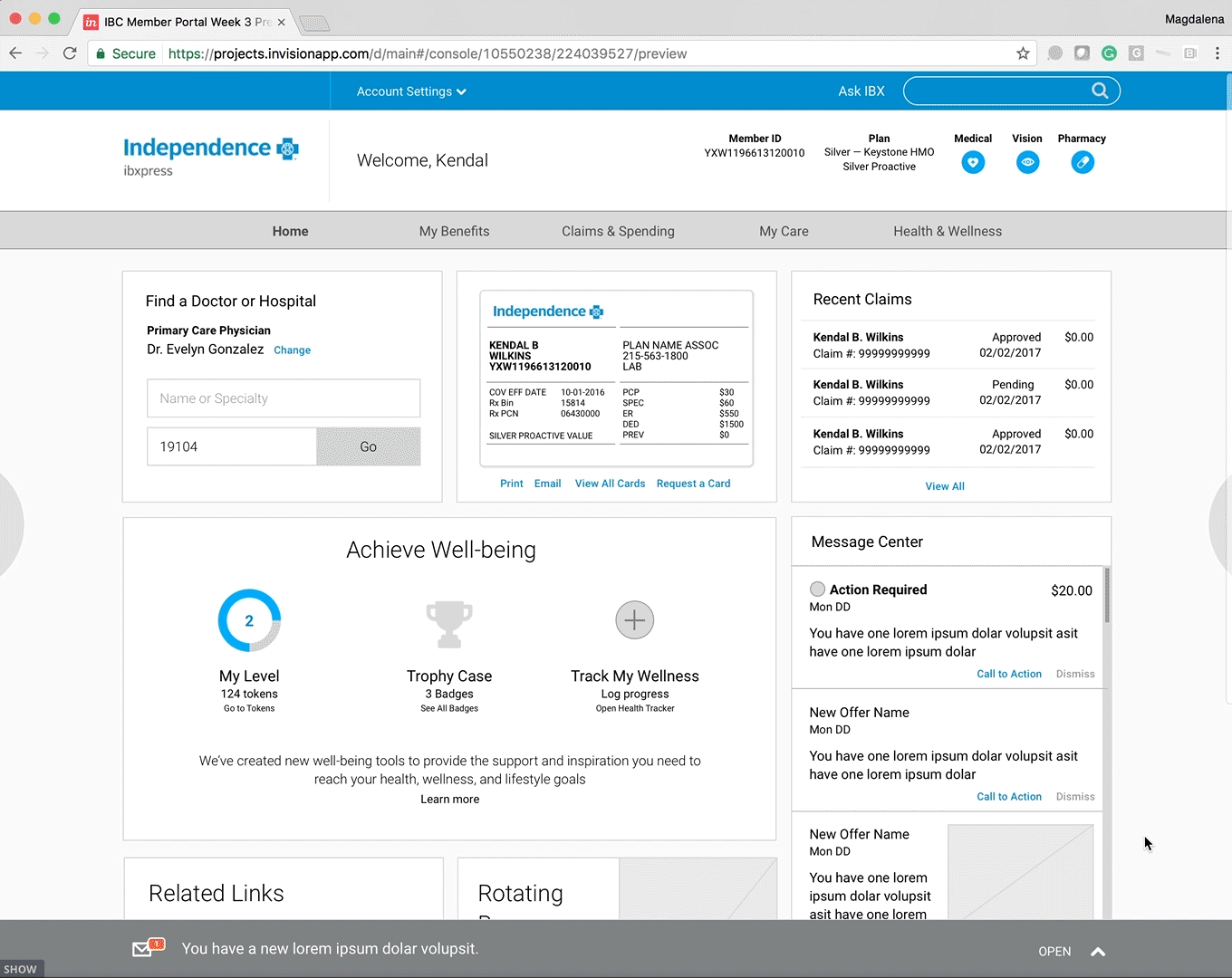Open the Chrome three-dot menu
This screenshot has width=1232, height=978.
tap(1218, 53)
